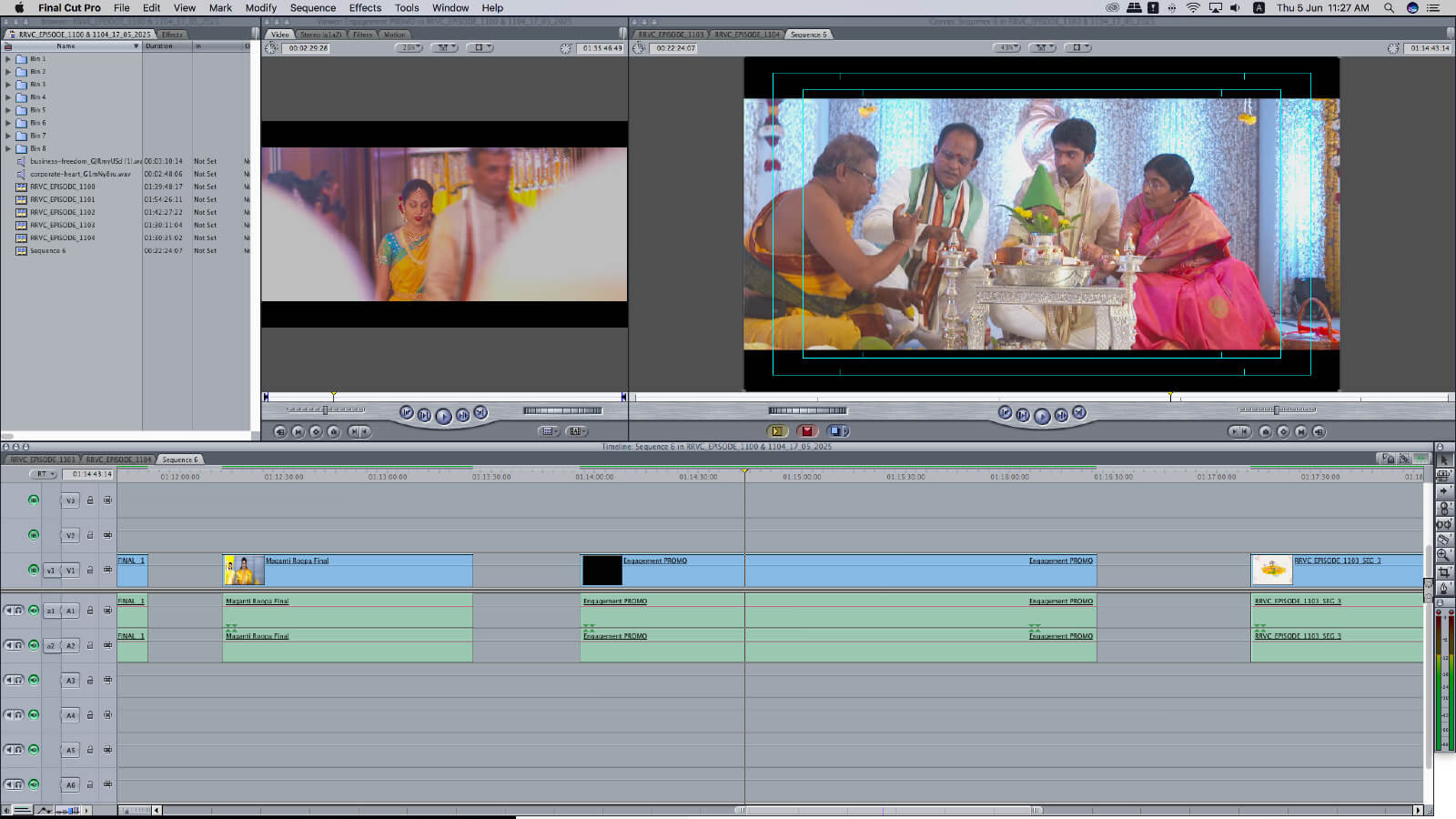Lock the A1 audio track

[90, 611]
